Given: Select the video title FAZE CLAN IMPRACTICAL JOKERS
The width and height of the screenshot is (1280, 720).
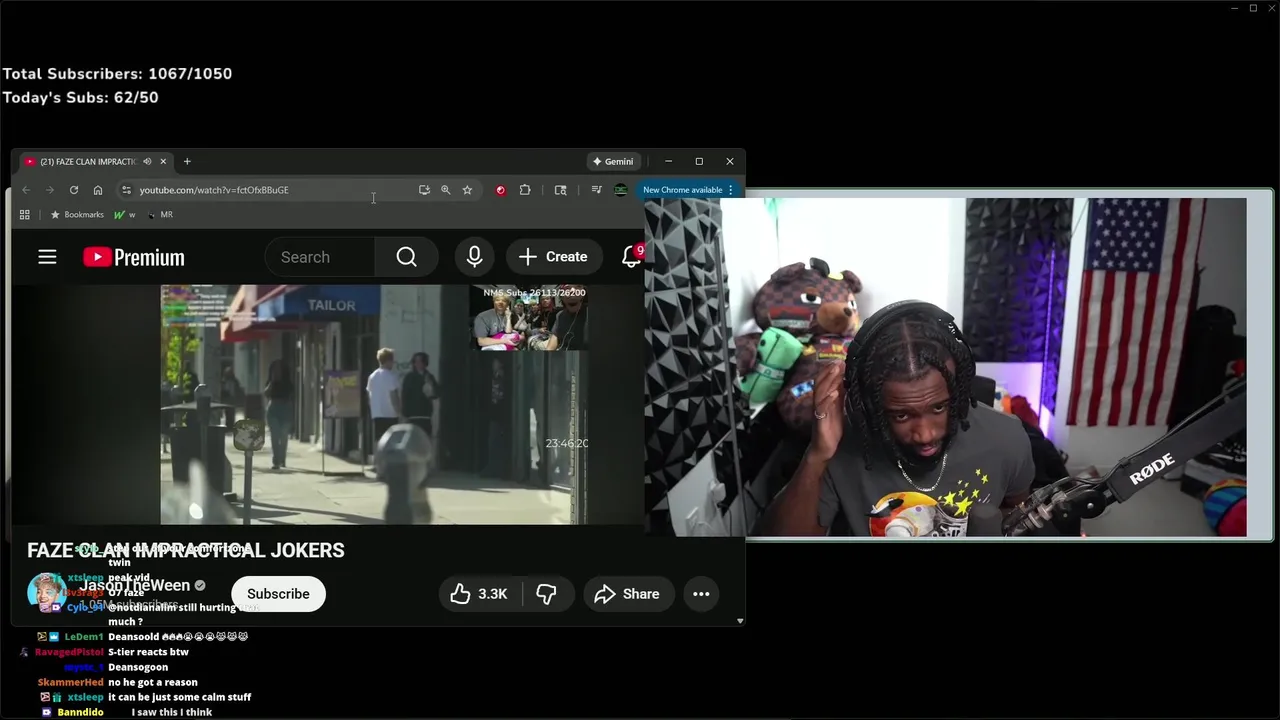Looking at the screenshot, I should [186, 550].
